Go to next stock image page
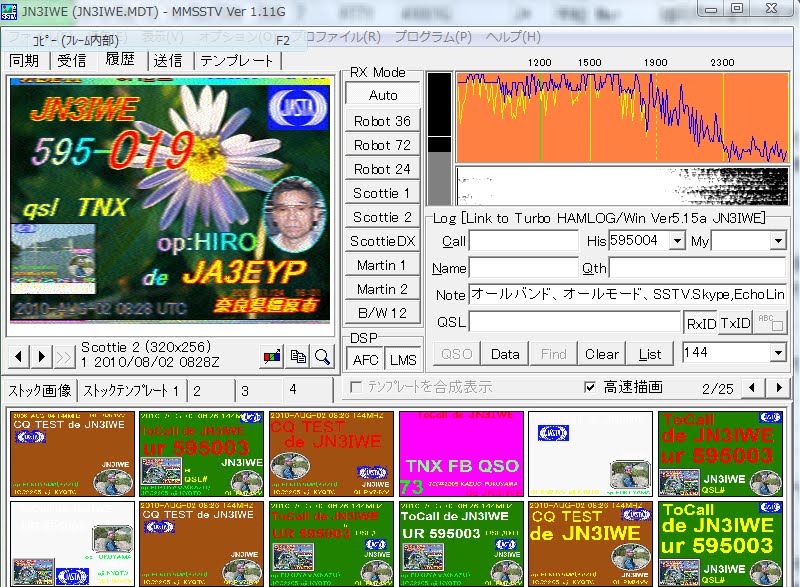800x587 pixels. pyautogui.click(x=779, y=388)
